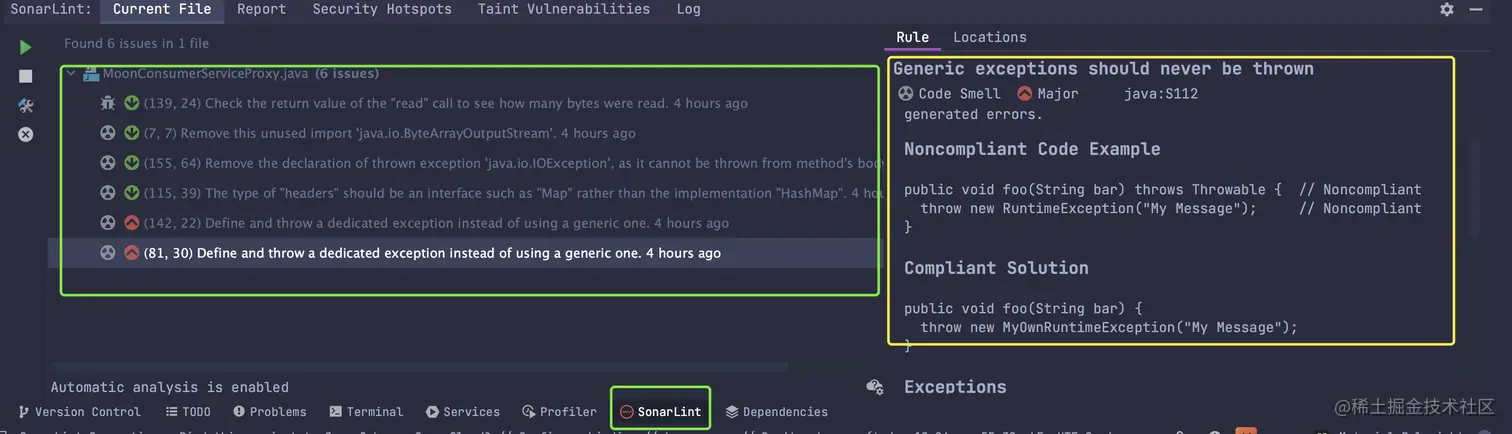Open SonarLint settings via the wrench icon
1512x434 pixels.
[26, 105]
